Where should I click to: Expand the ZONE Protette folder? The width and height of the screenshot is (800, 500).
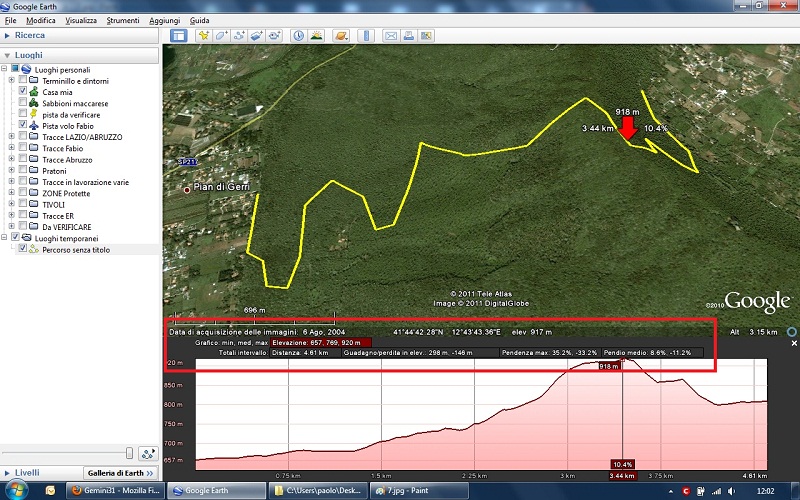11,192
